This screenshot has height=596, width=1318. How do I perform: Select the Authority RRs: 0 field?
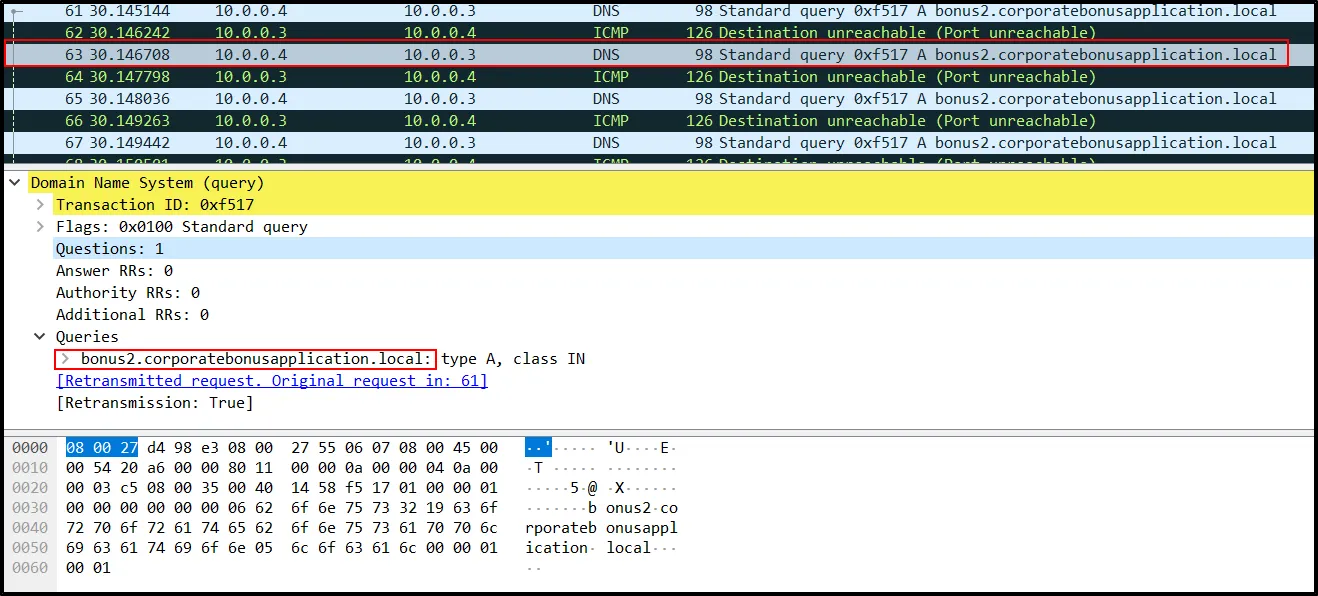click(128, 293)
